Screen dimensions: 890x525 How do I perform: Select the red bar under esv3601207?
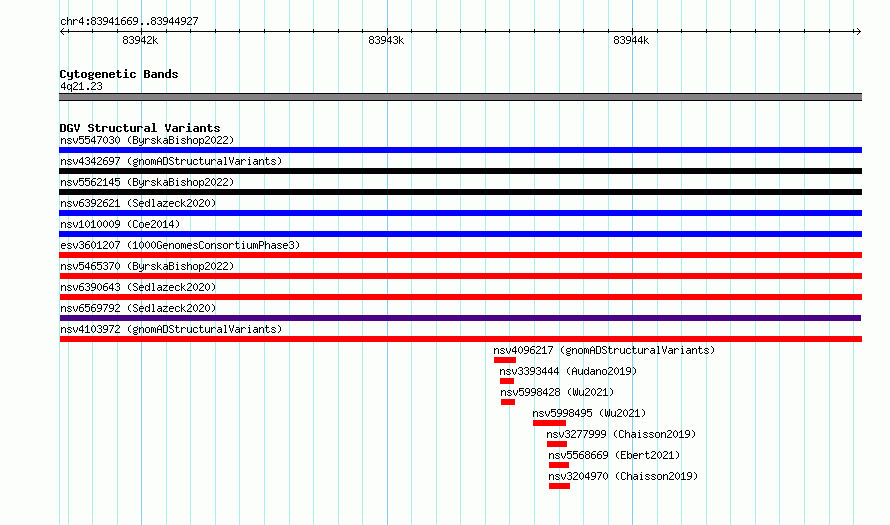[460, 255]
